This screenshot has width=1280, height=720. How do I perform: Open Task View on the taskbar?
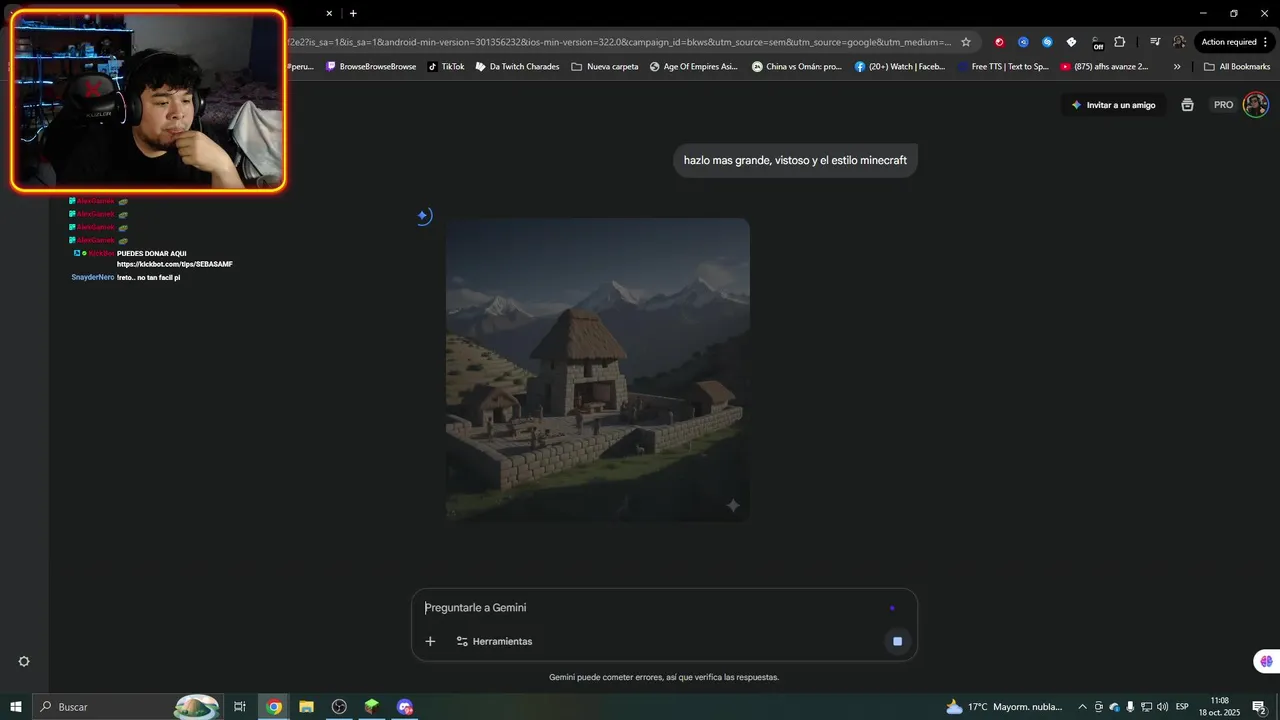pos(240,707)
